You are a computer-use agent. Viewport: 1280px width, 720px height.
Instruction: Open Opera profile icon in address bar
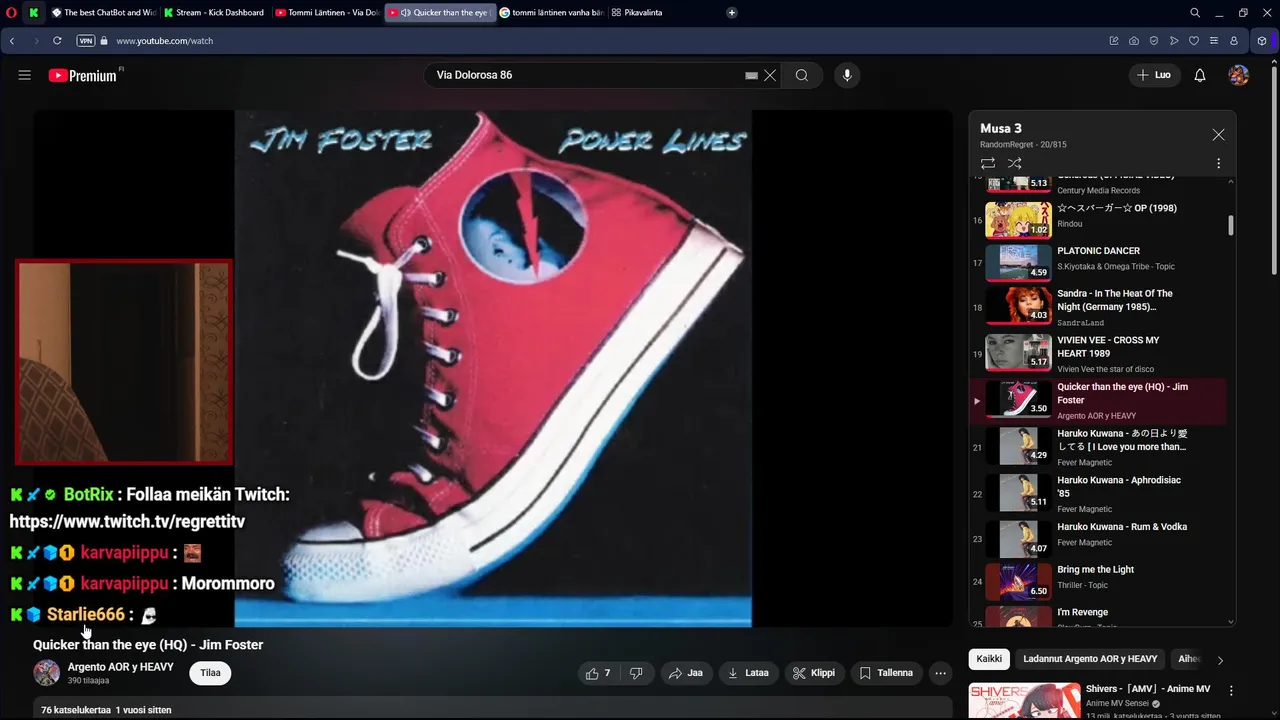tap(1234, 41)
